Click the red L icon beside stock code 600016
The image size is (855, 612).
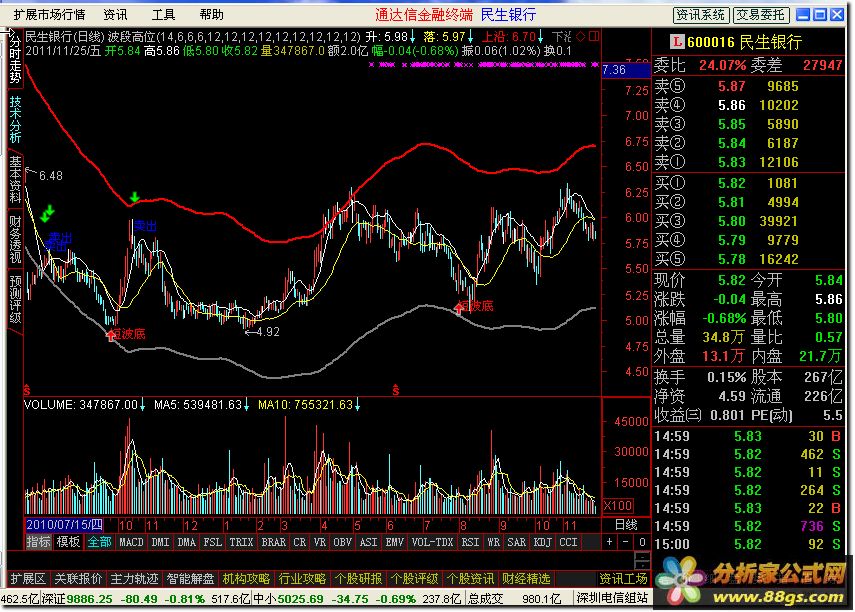point(677,41)
